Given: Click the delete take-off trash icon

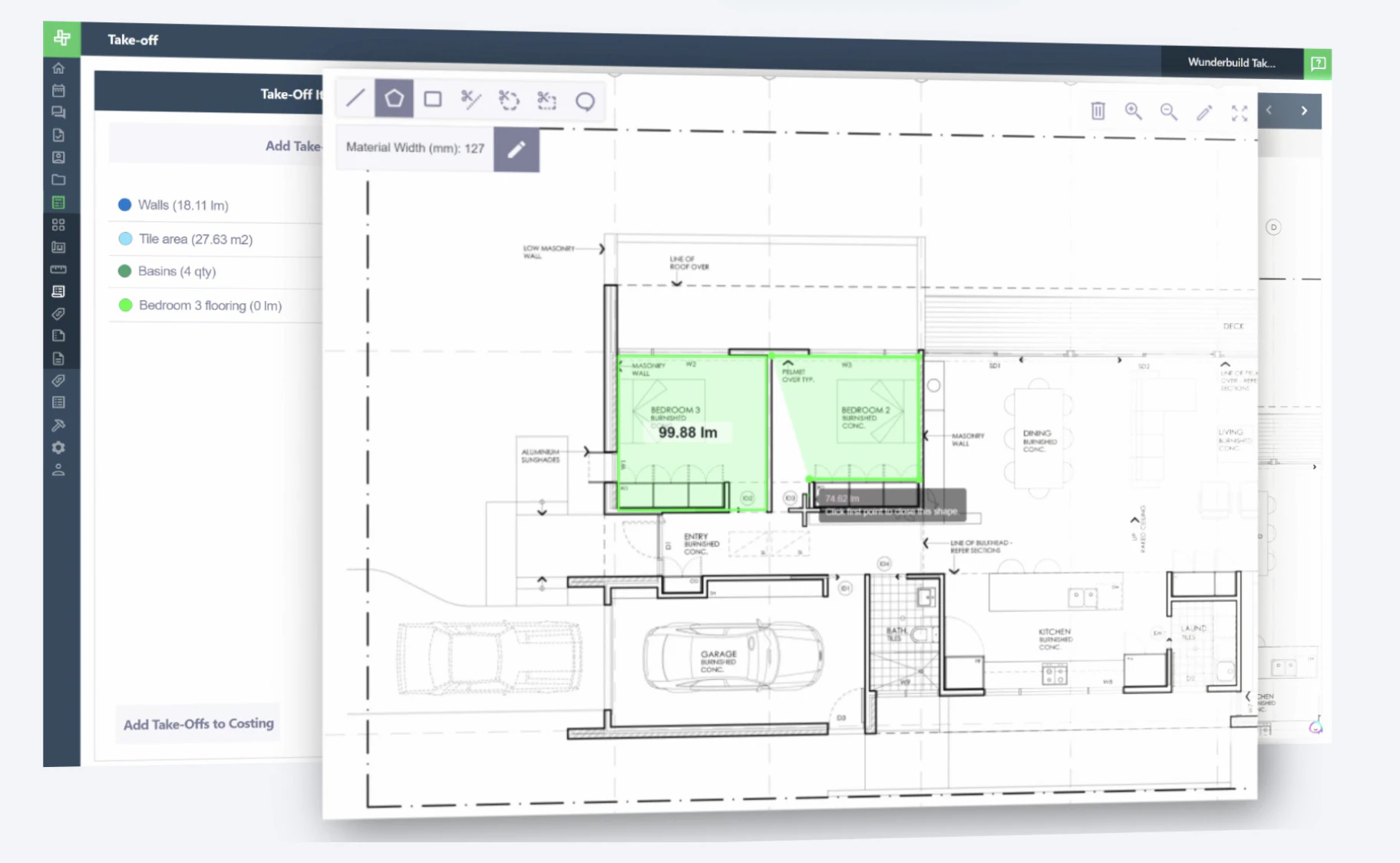Looking at the screenshot, I should click(x=1098, y=111).
